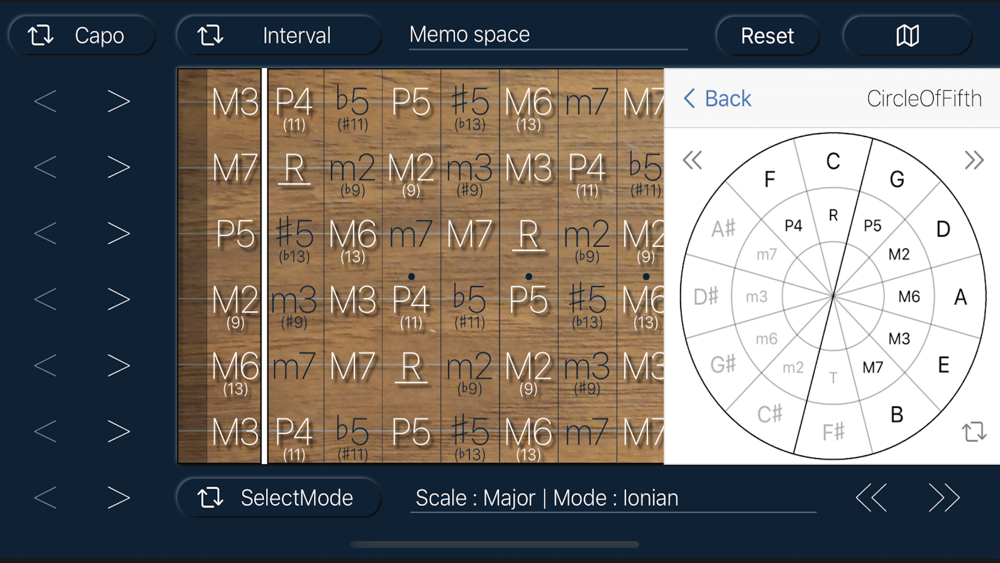Tune down the string whose open note is M2

coord(45,299)
